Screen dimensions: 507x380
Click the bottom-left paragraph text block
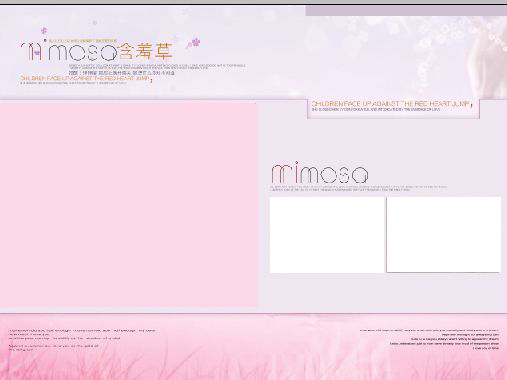[x=82, y=340]
